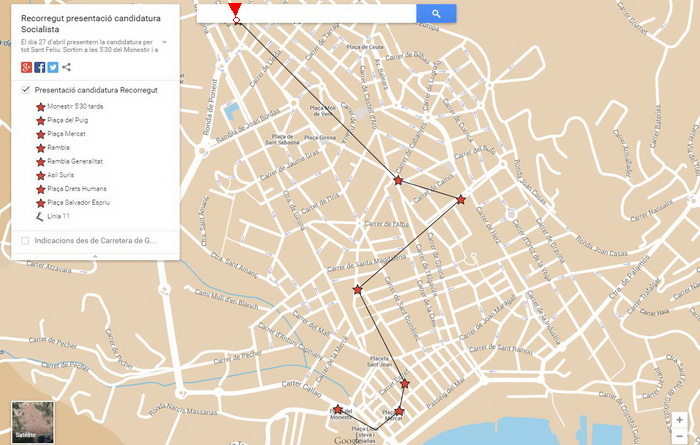
Task: Select Plaça del Puig in the list
Action: pos(67,120)
